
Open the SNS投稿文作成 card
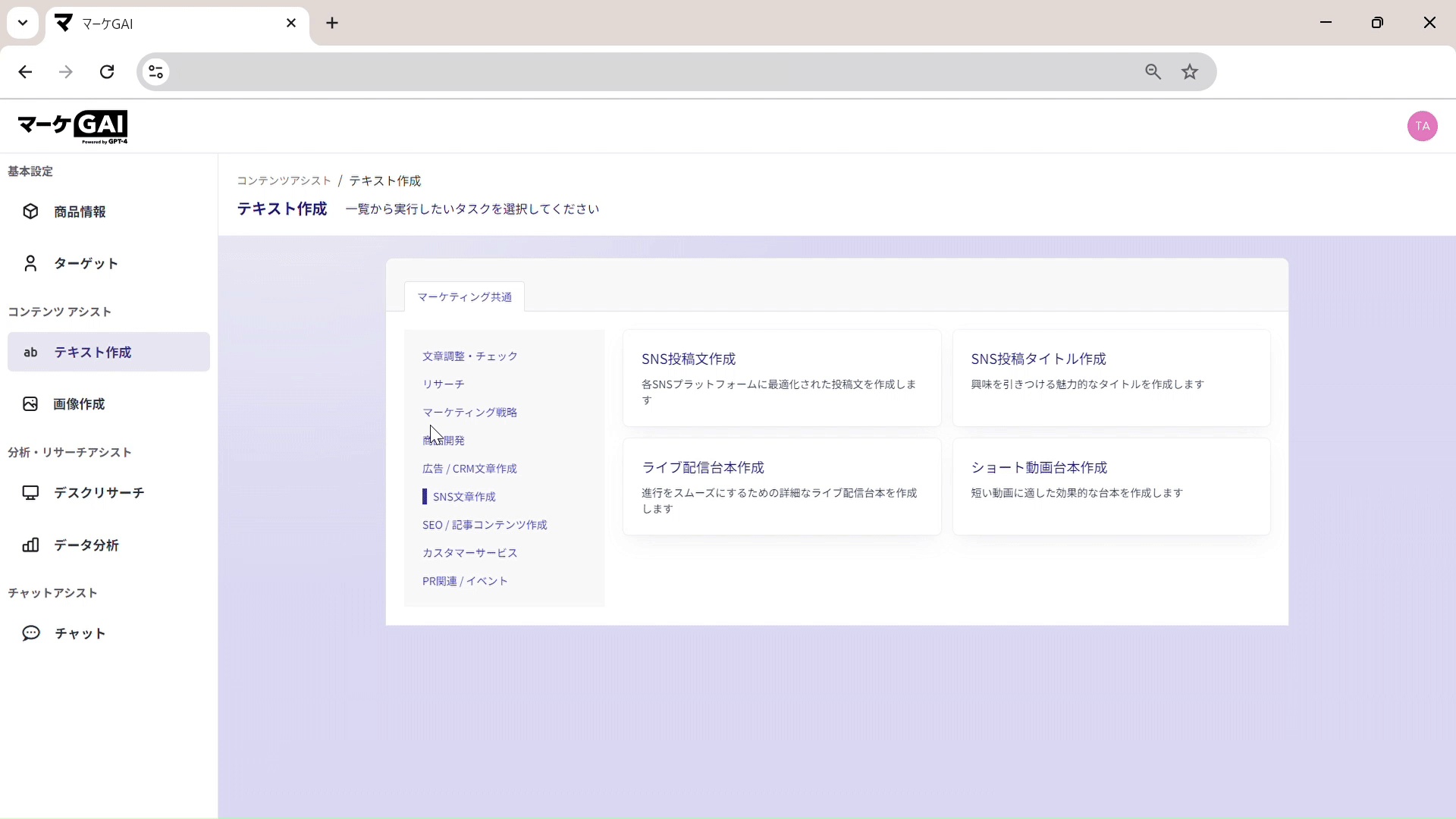click(x=781, y=378)
